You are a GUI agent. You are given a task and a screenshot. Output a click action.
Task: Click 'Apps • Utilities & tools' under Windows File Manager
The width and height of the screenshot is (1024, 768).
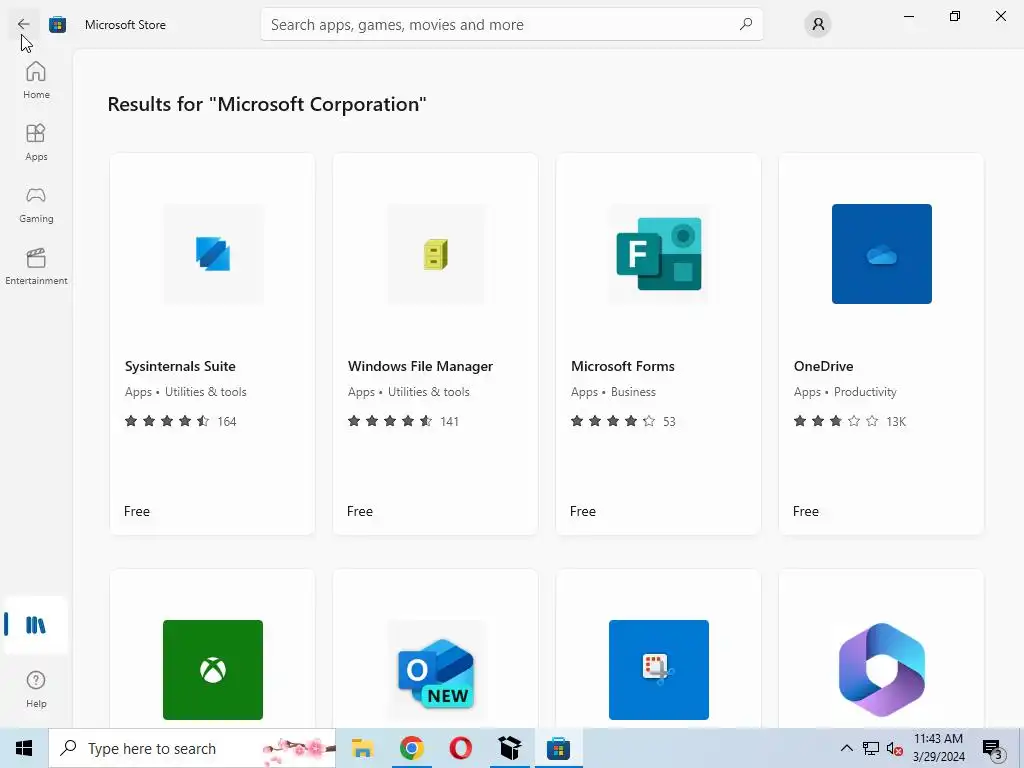tap(409, 392)
